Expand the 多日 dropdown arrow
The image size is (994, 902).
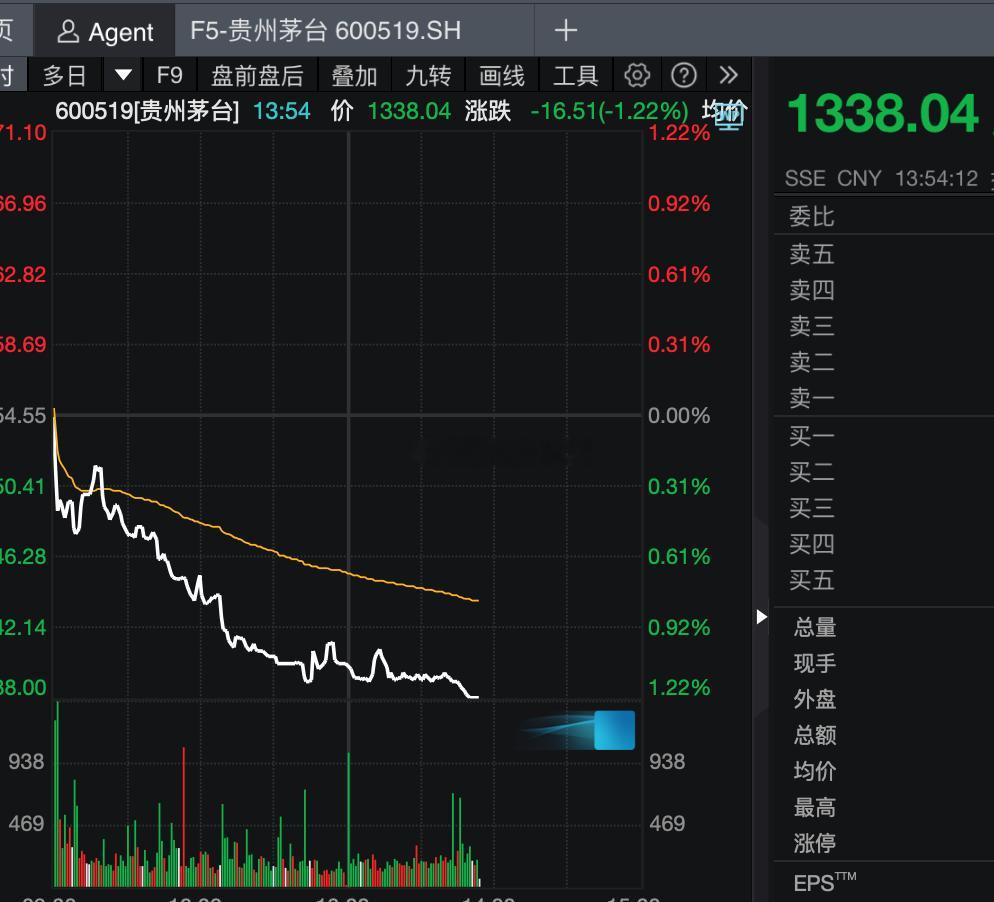123,75
